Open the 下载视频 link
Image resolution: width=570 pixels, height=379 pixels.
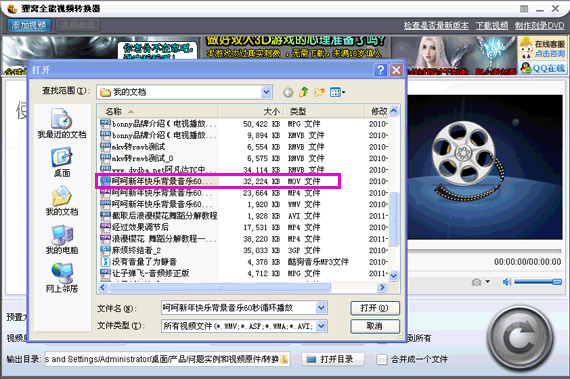click(x=492, y=25)
